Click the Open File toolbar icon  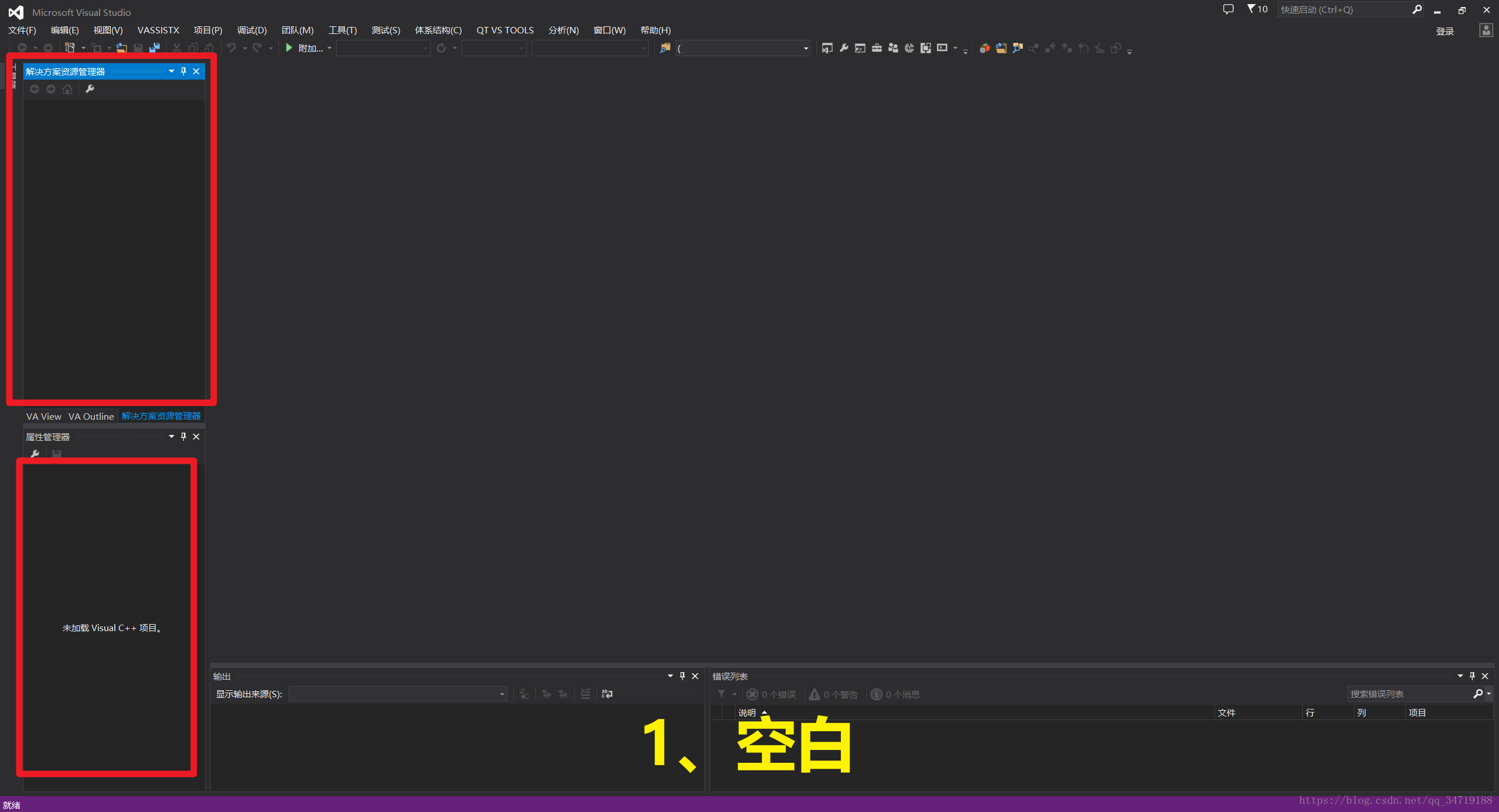[x=122, y=48]
